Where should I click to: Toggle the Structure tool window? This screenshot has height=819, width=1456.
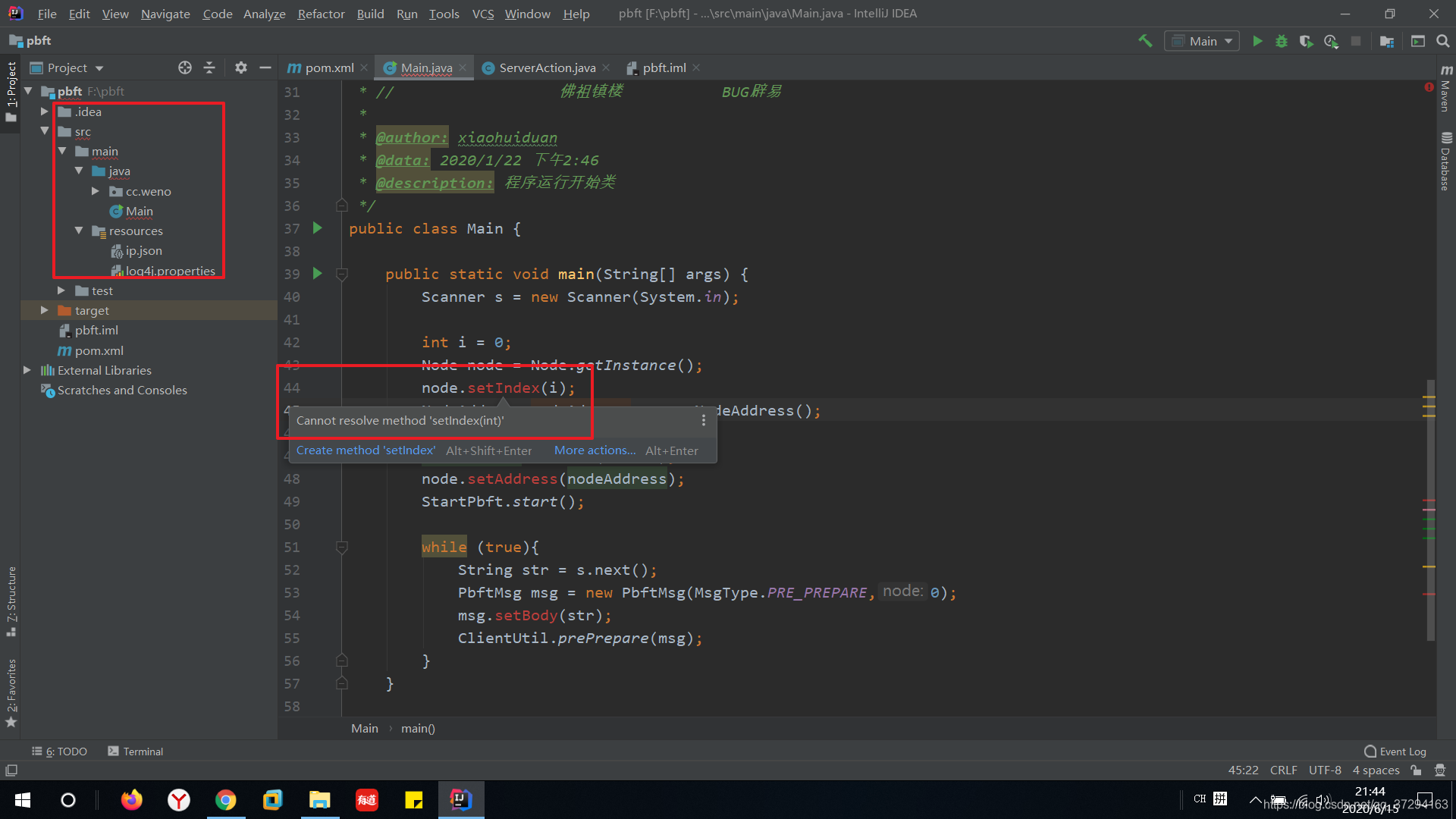point(11,601)
